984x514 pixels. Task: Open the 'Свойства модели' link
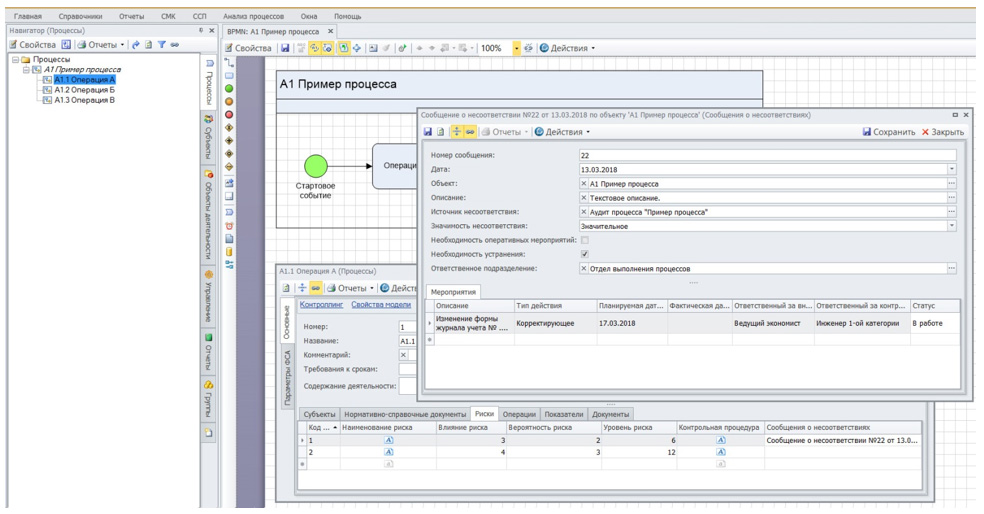380,305
